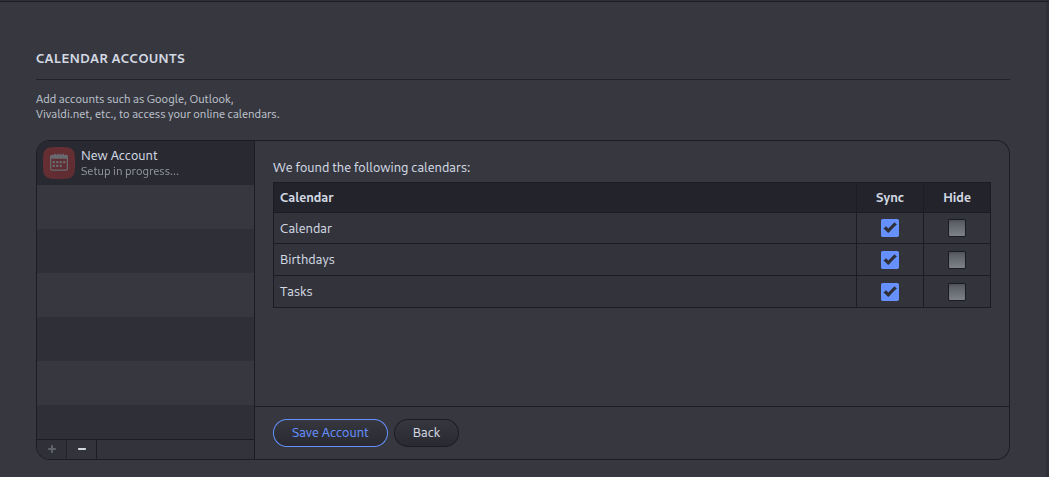Image resolution: width=1049 pixels, height=477 pixels.
Task: Click the Calendar name in first table row
Action: (x=306, y=228)
